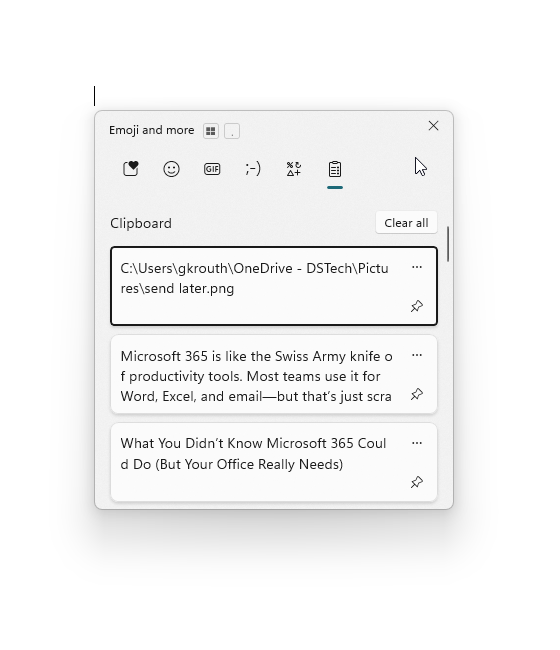Screen dimensions: 560x650
Task: Switch to the Emoji smiley tab
Action: tap(171, 169)
